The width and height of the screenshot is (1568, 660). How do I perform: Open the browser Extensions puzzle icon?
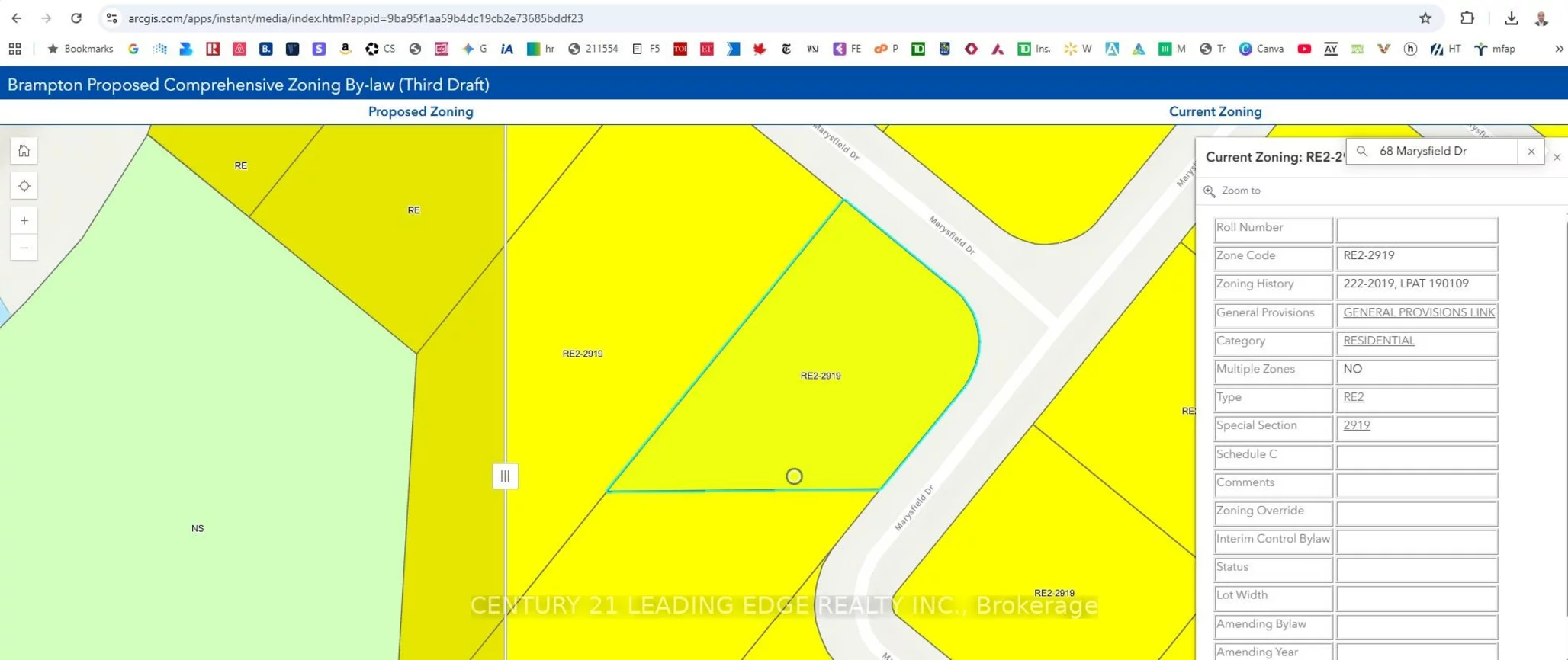(1467, 18)
